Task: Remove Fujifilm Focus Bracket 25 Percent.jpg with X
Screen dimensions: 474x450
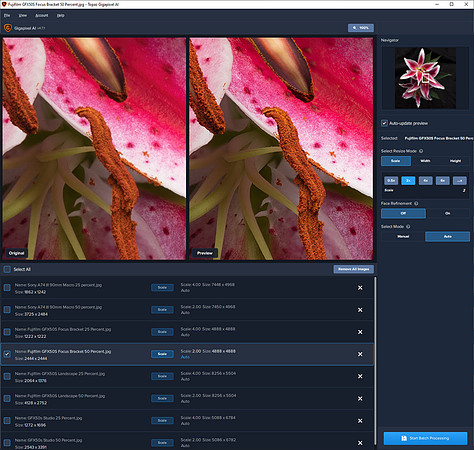Action: coord(360,332)
